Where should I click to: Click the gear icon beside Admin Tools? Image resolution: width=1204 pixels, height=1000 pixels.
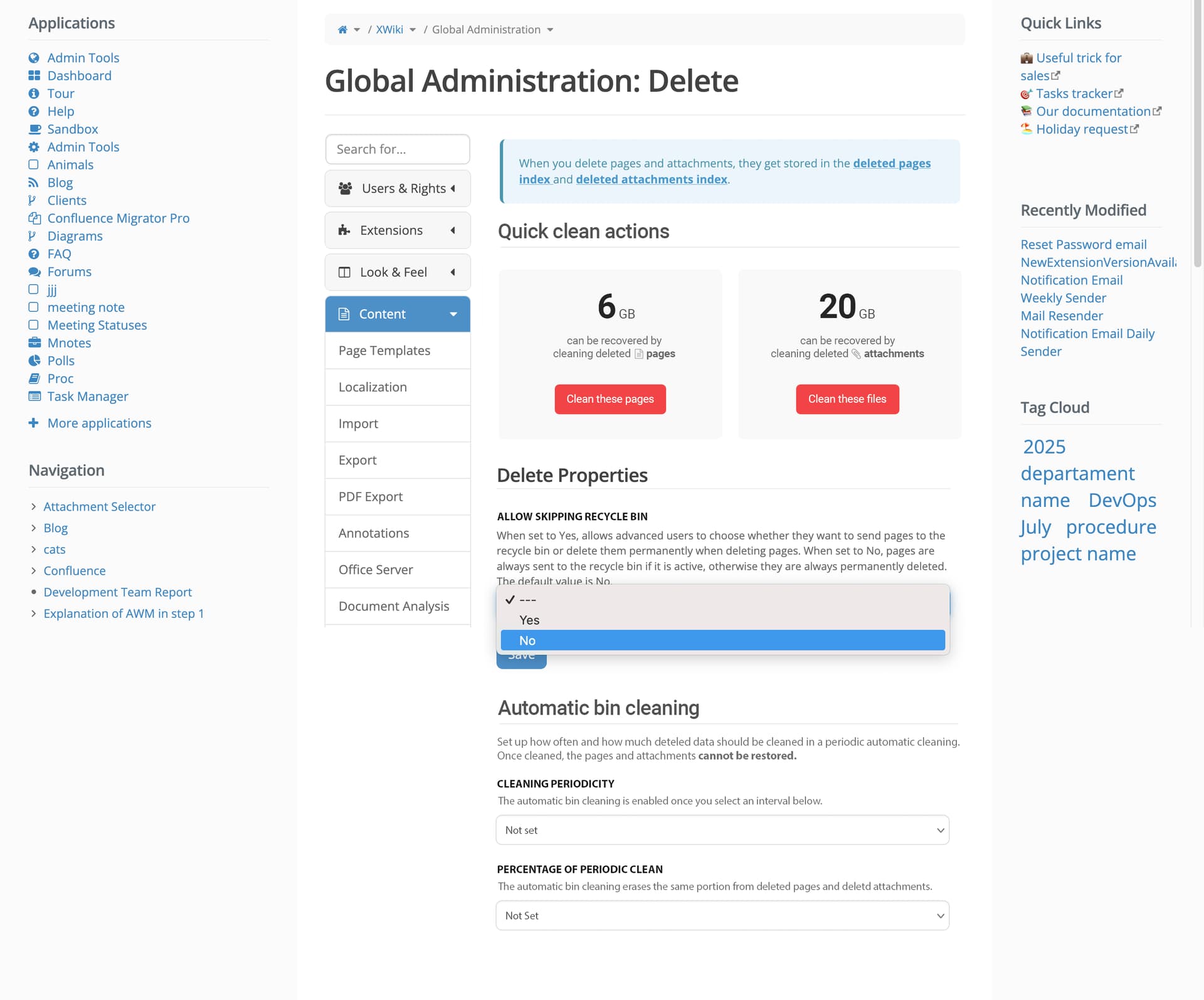(34, 147)
